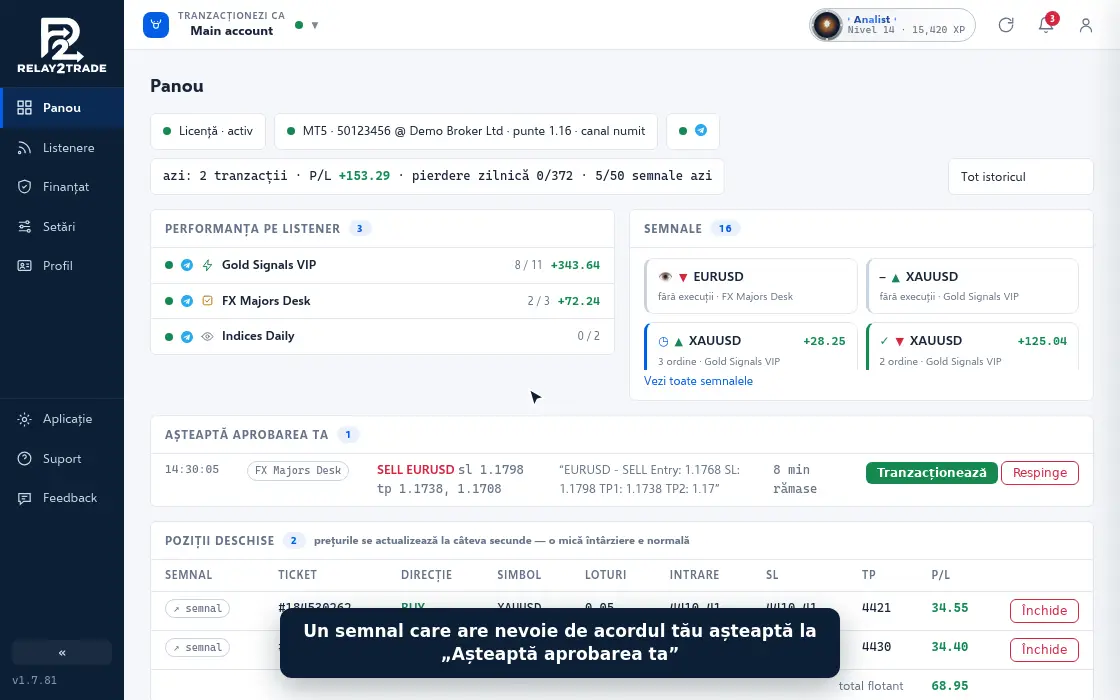Click the lightning icon beside Gold Signals VIP
The height and width of the screenshot is (700, 1120).
click(207, 265)
